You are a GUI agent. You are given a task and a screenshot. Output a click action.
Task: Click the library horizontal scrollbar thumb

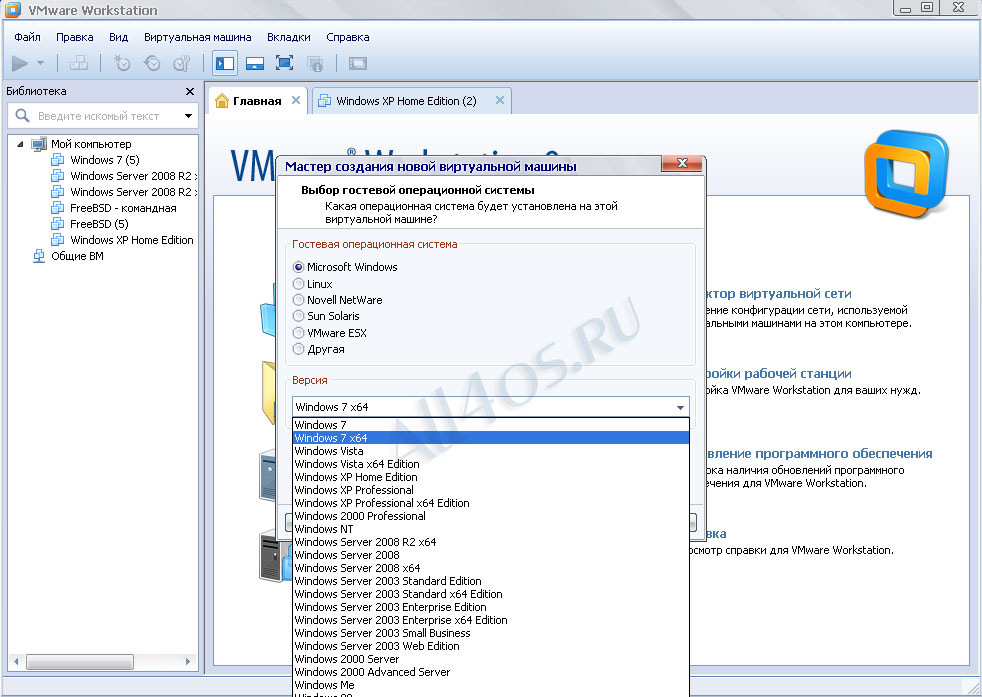point(80,661)
